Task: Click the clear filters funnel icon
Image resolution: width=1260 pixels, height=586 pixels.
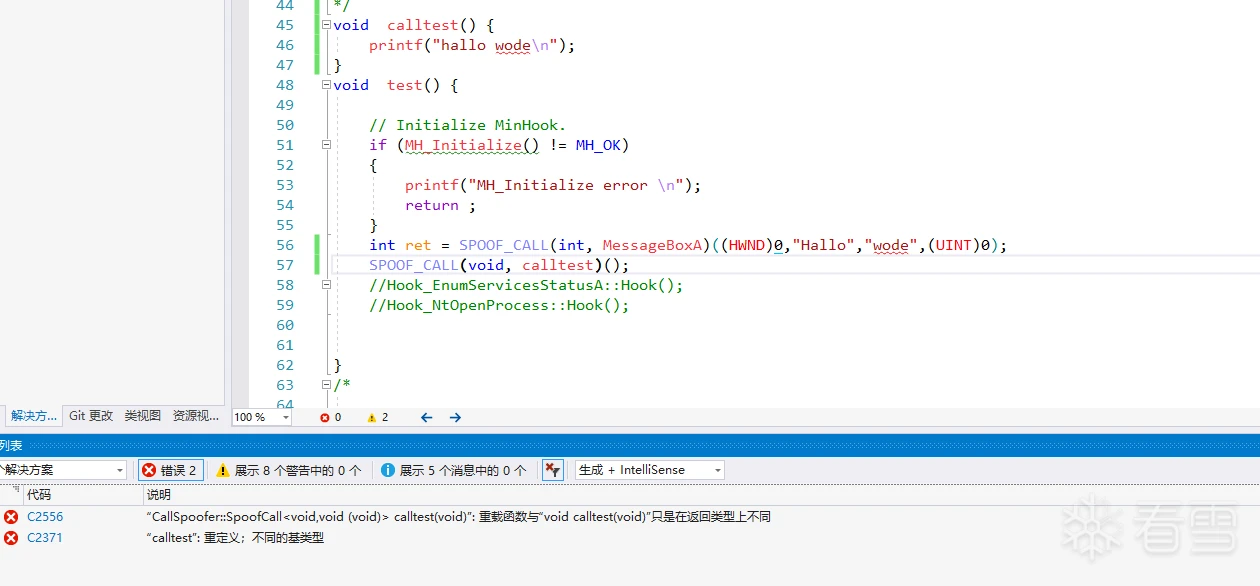Action: point(552,470)
